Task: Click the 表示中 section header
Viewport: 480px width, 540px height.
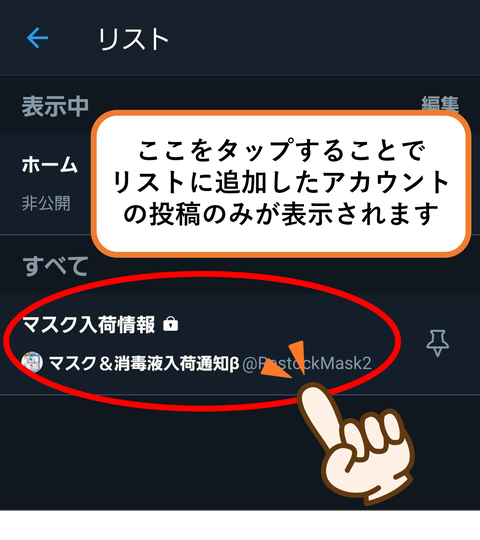Action: tap(55, 106)
